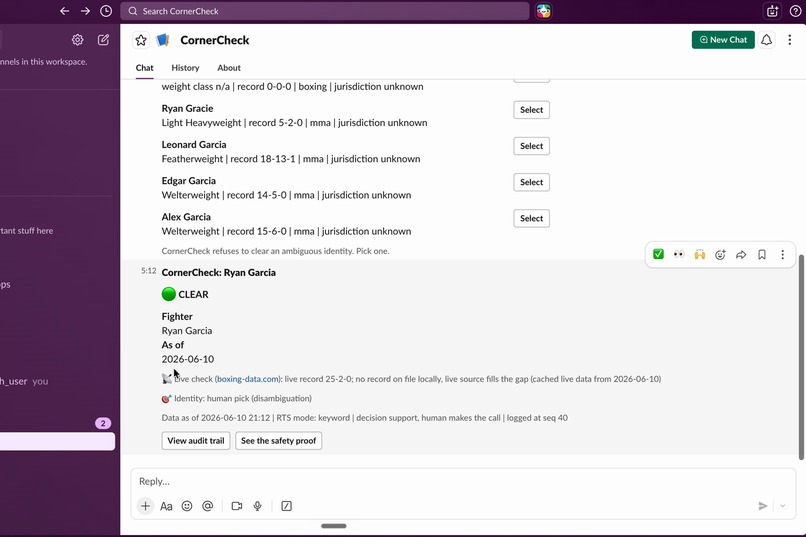Click the As of date 2026-06-10

pyautogui.click(x=188, y=359)
